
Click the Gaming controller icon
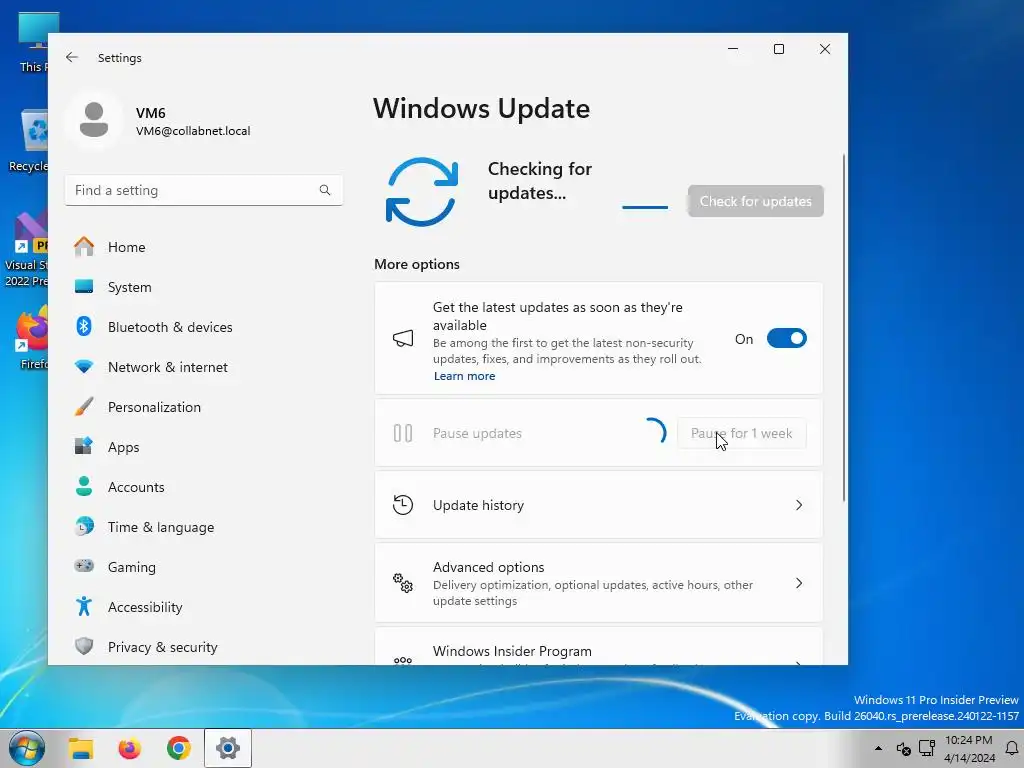coord(84,566)
